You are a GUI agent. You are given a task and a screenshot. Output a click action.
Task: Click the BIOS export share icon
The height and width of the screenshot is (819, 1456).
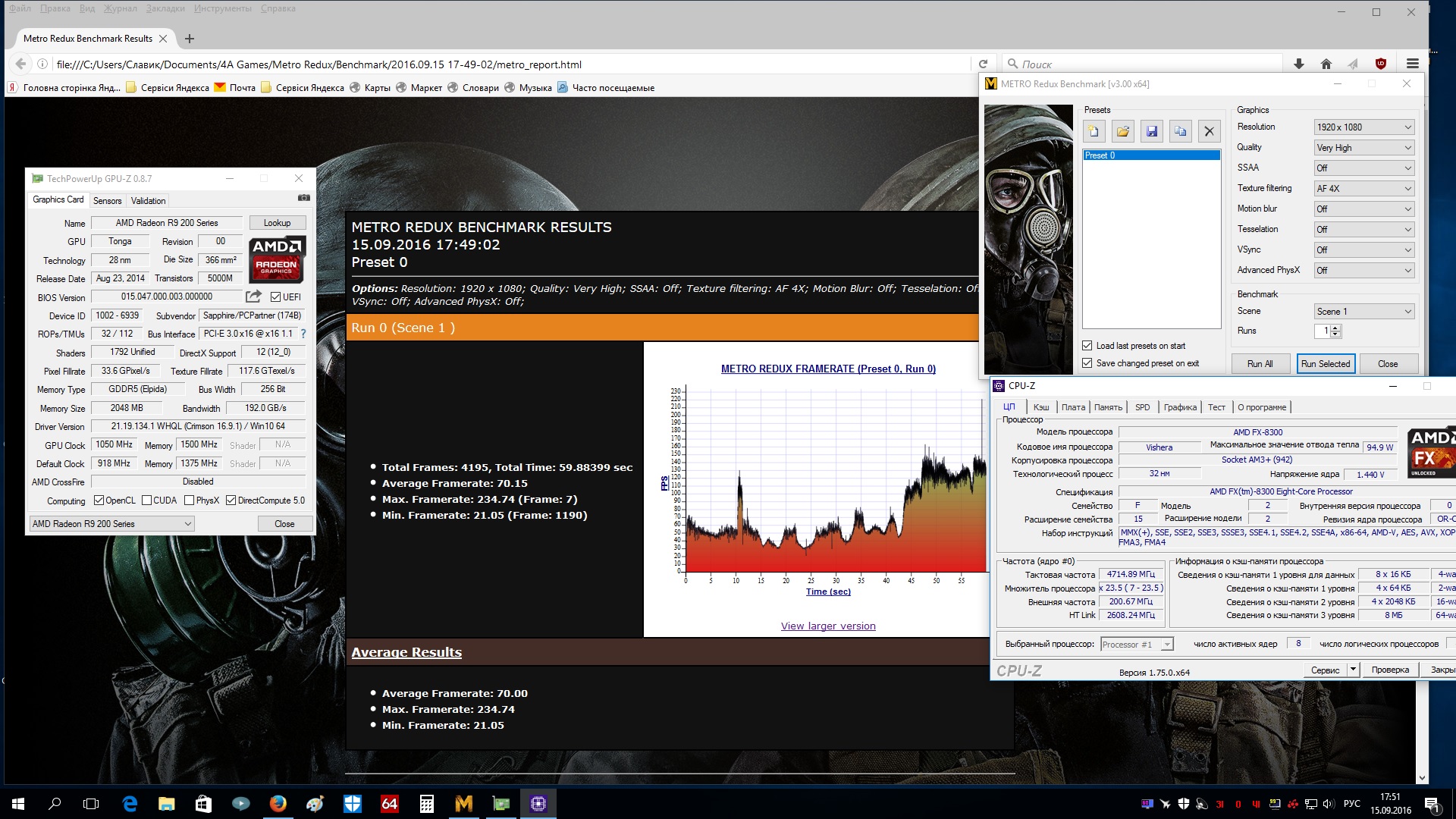[253, 297]
